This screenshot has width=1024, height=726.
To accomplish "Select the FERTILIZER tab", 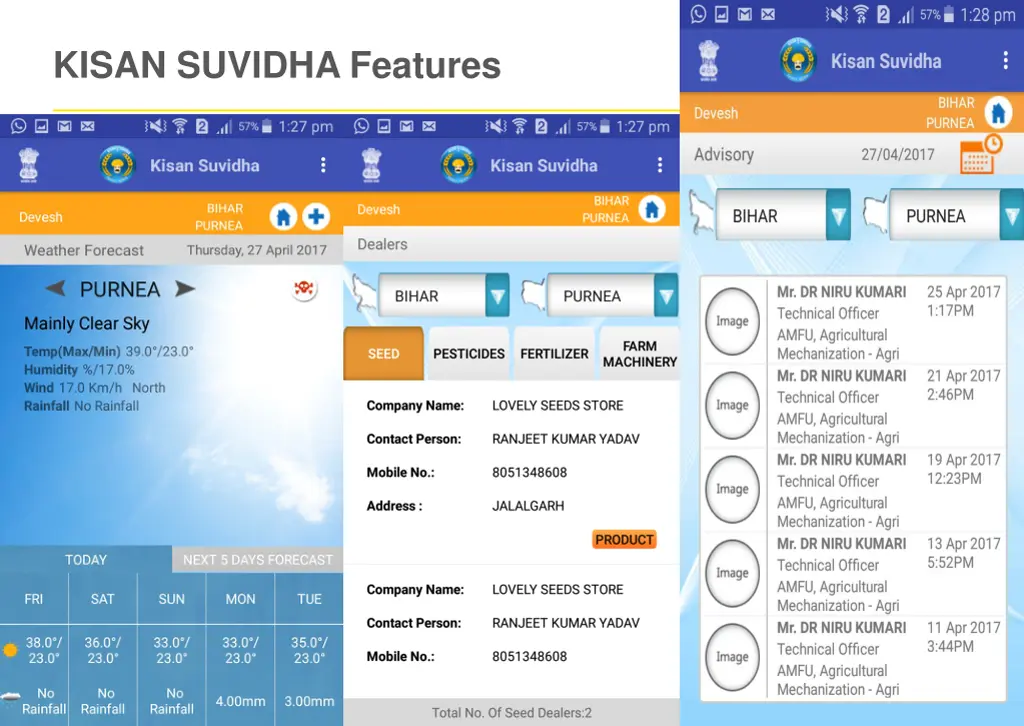I will 554,354.
